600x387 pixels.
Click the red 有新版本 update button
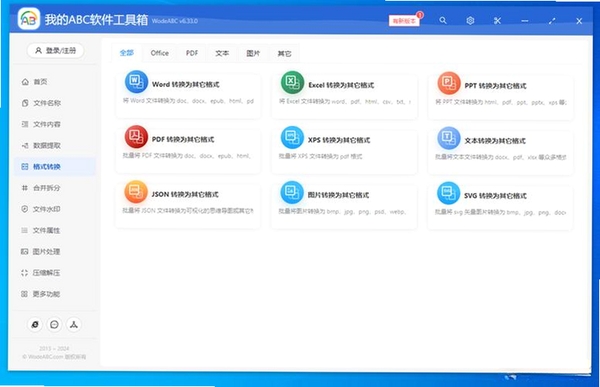[404, 21]
